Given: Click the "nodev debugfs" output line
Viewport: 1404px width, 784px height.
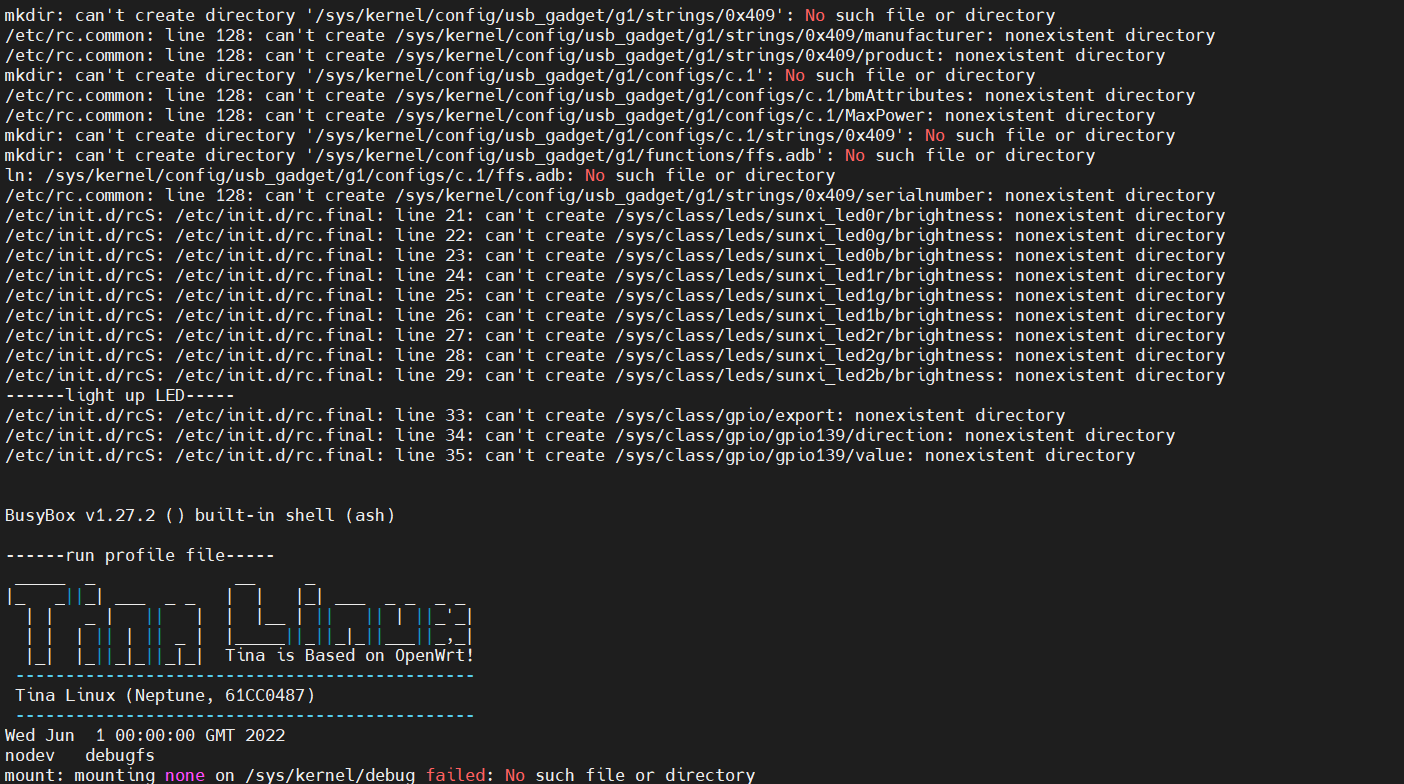Looking at the screenshot, I should (80, 756).
